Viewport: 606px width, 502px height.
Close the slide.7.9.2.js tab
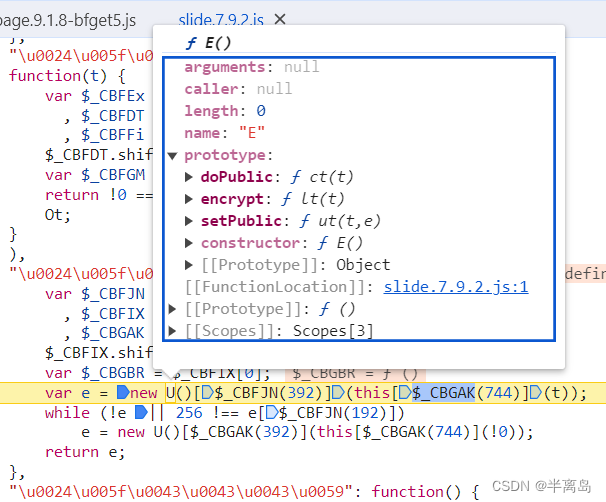tap(280, 19)
